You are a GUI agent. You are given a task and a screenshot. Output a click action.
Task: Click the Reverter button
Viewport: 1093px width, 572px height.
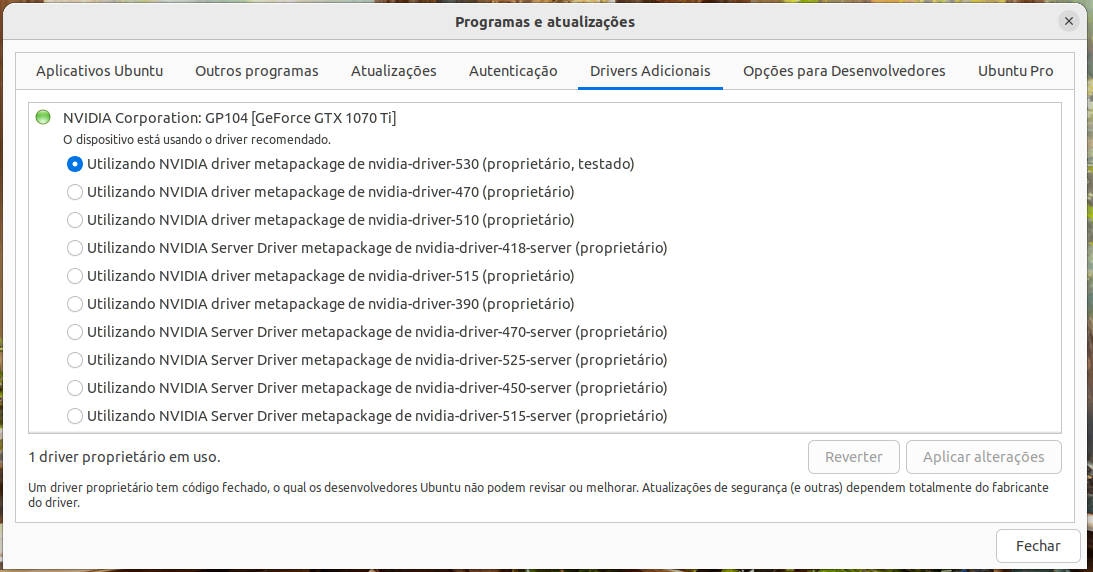[854, 457]
